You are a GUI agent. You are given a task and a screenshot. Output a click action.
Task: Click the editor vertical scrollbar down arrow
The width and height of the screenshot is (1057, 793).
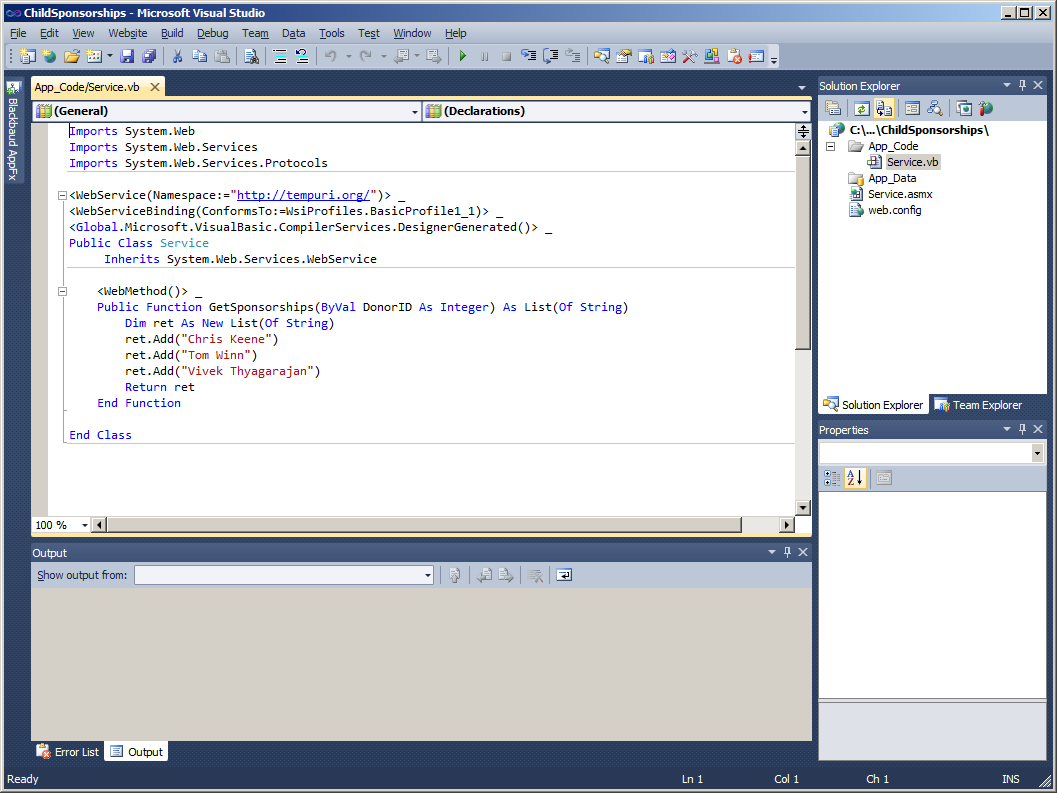coord(802,508)
